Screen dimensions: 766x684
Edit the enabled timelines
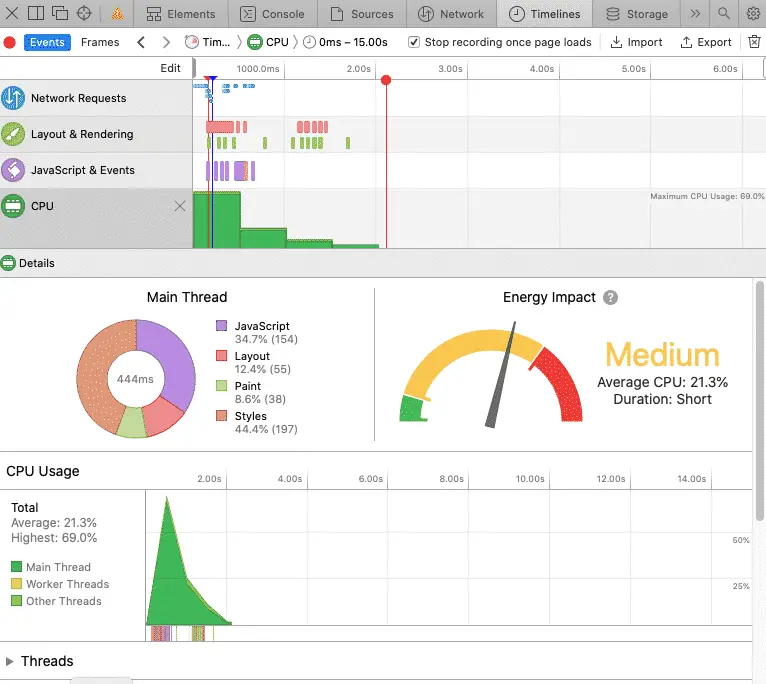170,68
